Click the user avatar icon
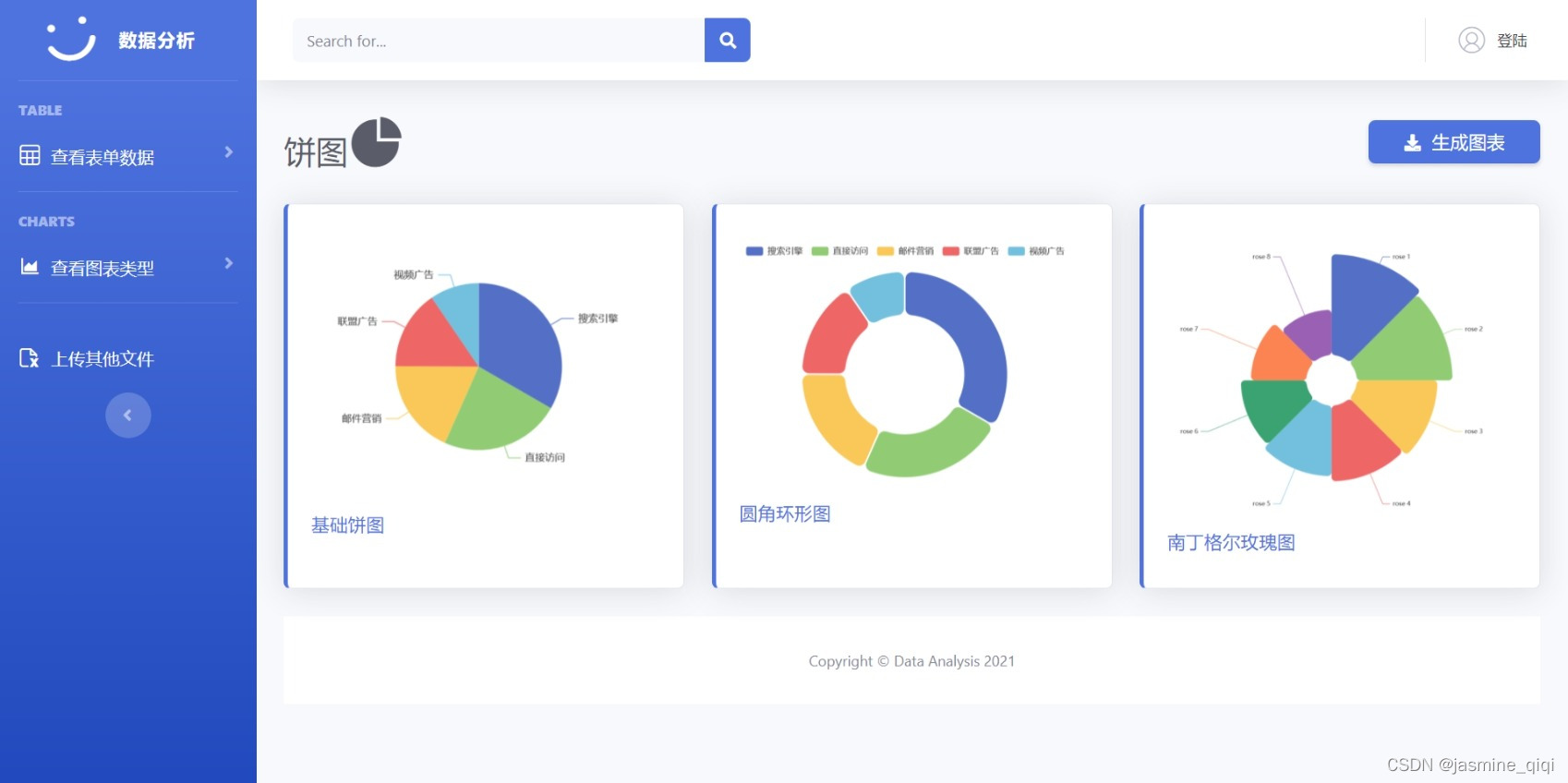 click(x=1471, y=41)
